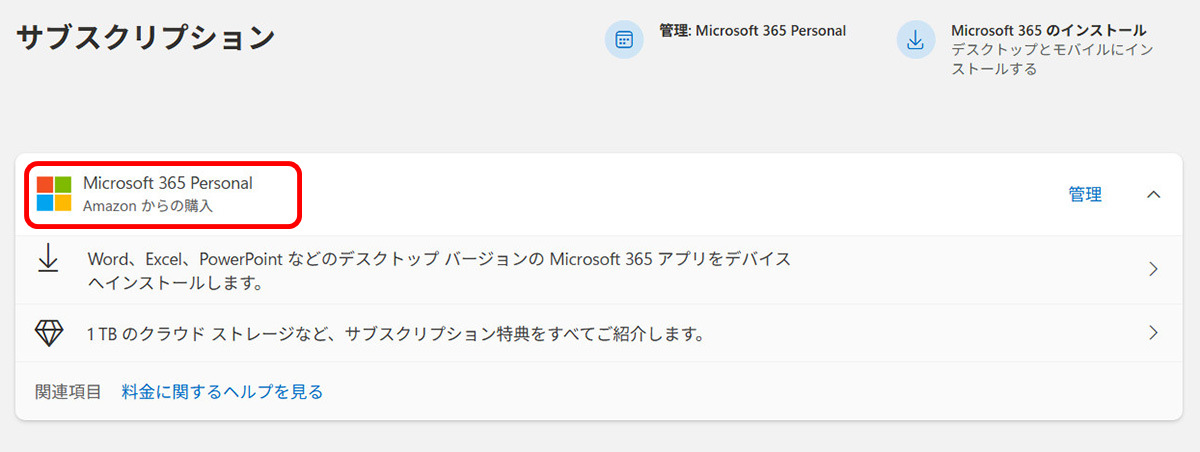Select the デスクトップとモバイルにインストールする description text
The image size is (1200, 452).
1053,59
